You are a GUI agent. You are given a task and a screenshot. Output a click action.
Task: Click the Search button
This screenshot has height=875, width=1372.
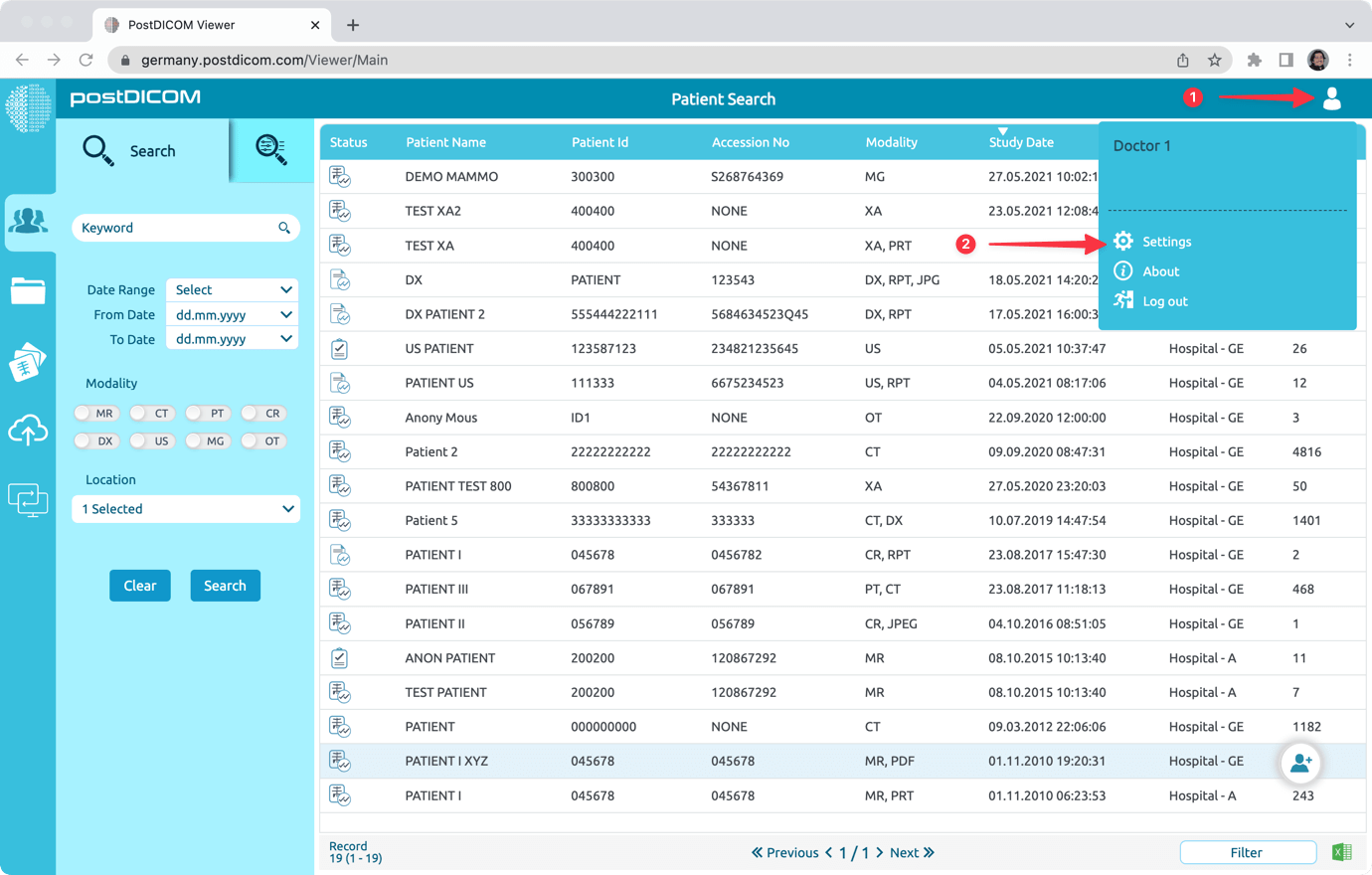pyautogui.click(x=225, y=585)
